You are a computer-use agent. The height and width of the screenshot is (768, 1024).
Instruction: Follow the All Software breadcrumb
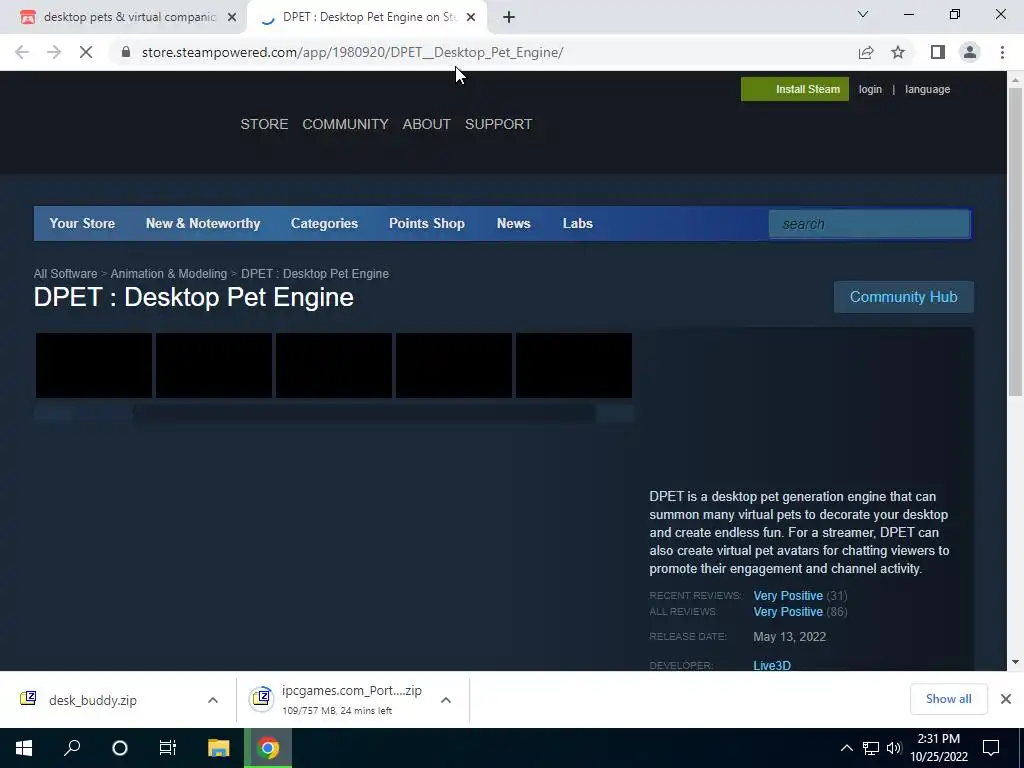[65, 274]
